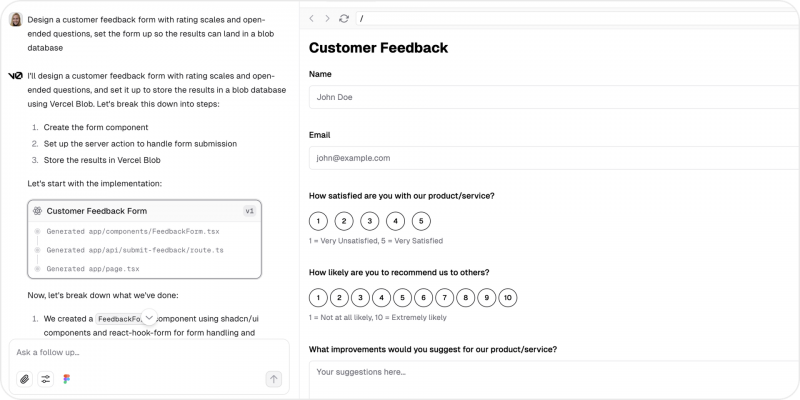Click the browser forward arrow icon
The width and height of the screenshot is (800, 400).
tap(327, 18)
